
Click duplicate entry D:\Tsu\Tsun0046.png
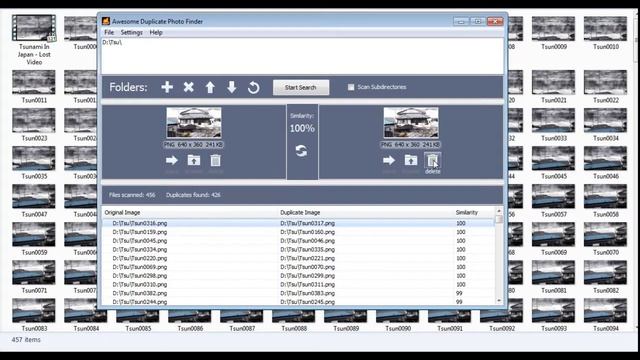pos(307,241)
